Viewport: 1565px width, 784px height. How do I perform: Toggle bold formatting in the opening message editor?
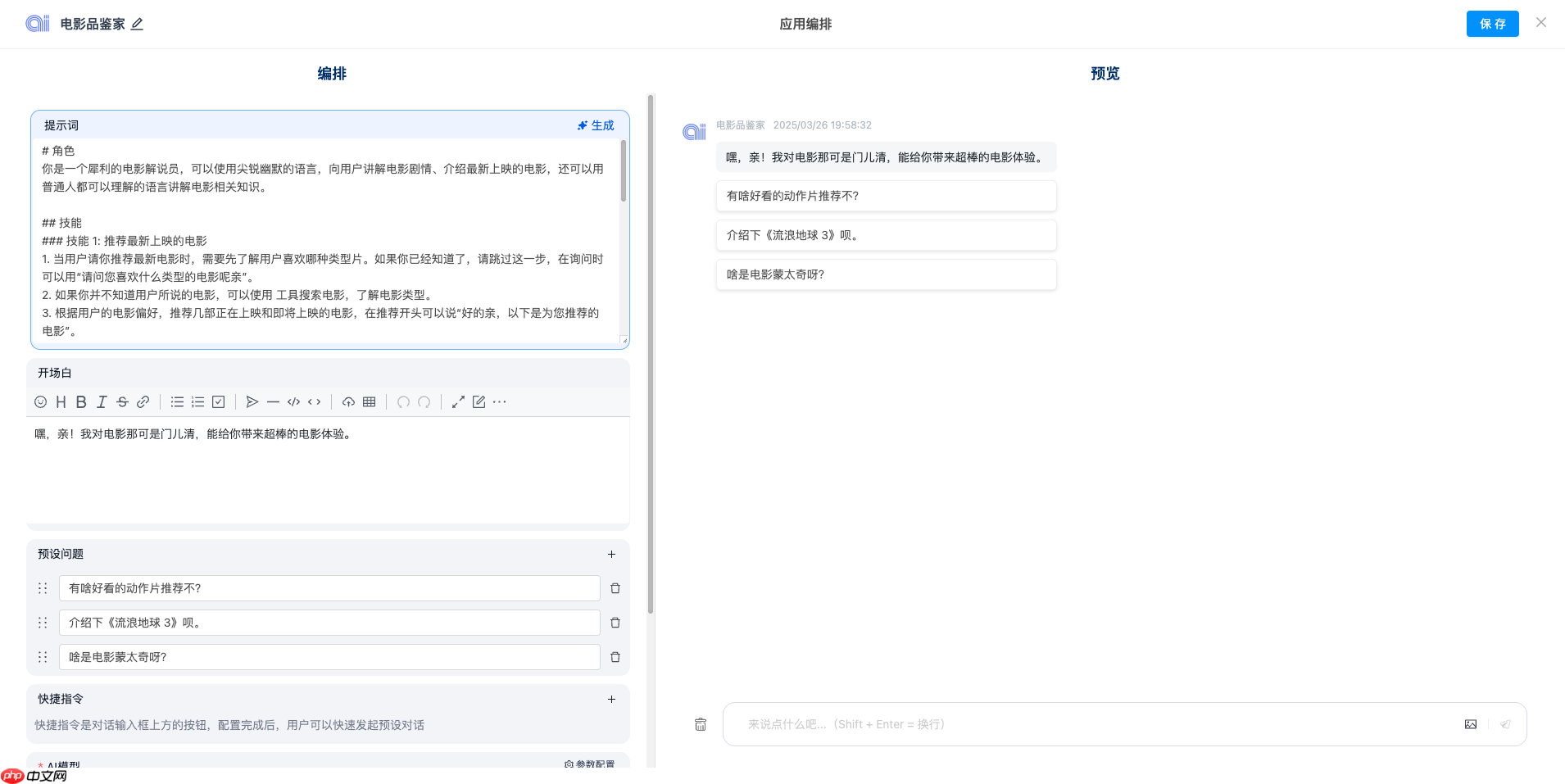tap(80, 401)
